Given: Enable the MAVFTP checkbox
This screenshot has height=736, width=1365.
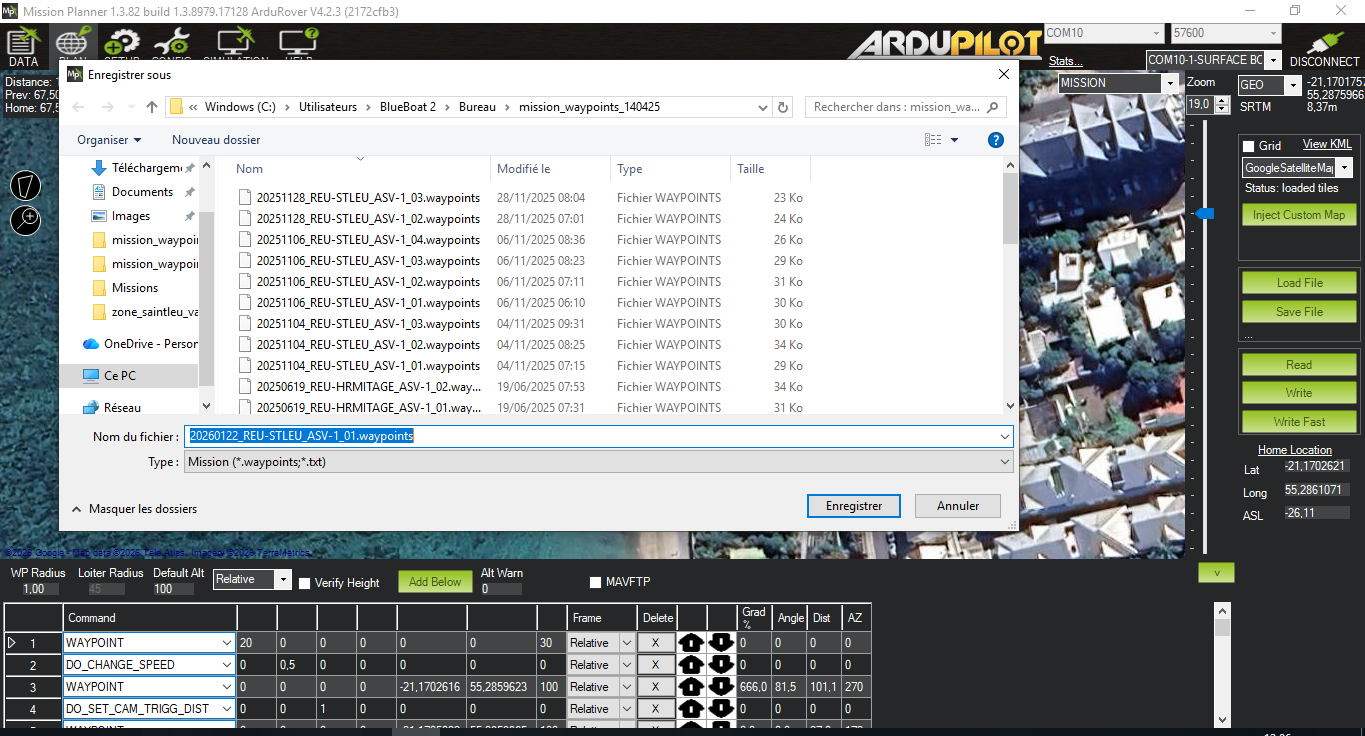Looking at the screenshot, I should (596, 582).
